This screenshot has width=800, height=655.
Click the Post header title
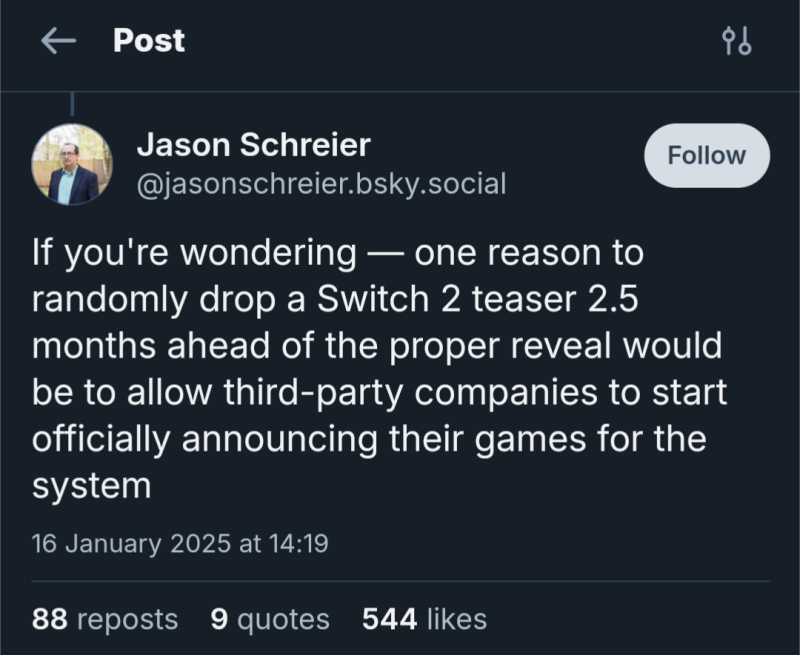pyautogui.click(x=149, y=41)
